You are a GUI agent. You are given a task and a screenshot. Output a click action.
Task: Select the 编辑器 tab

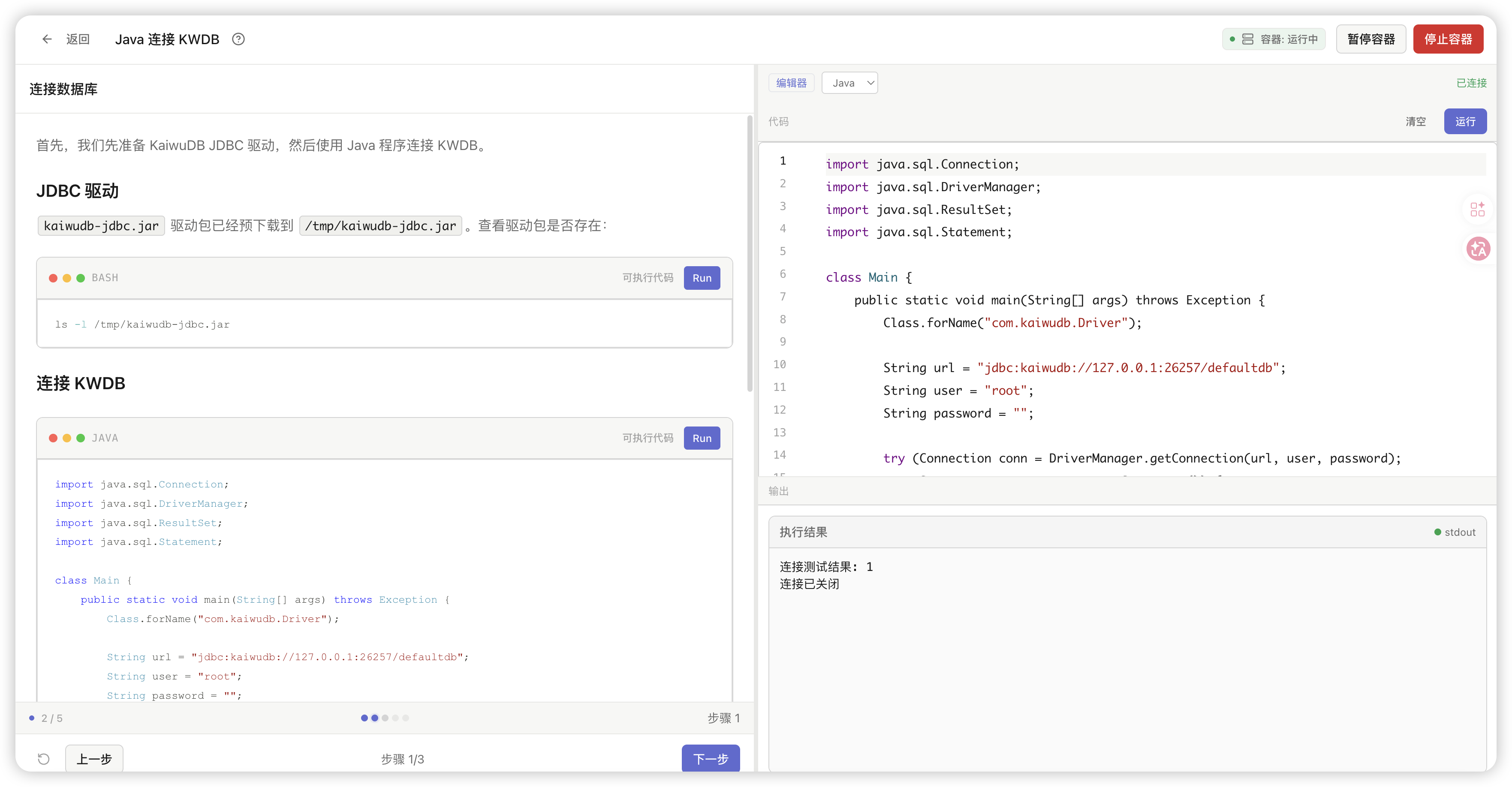click(x=791, y=83)
